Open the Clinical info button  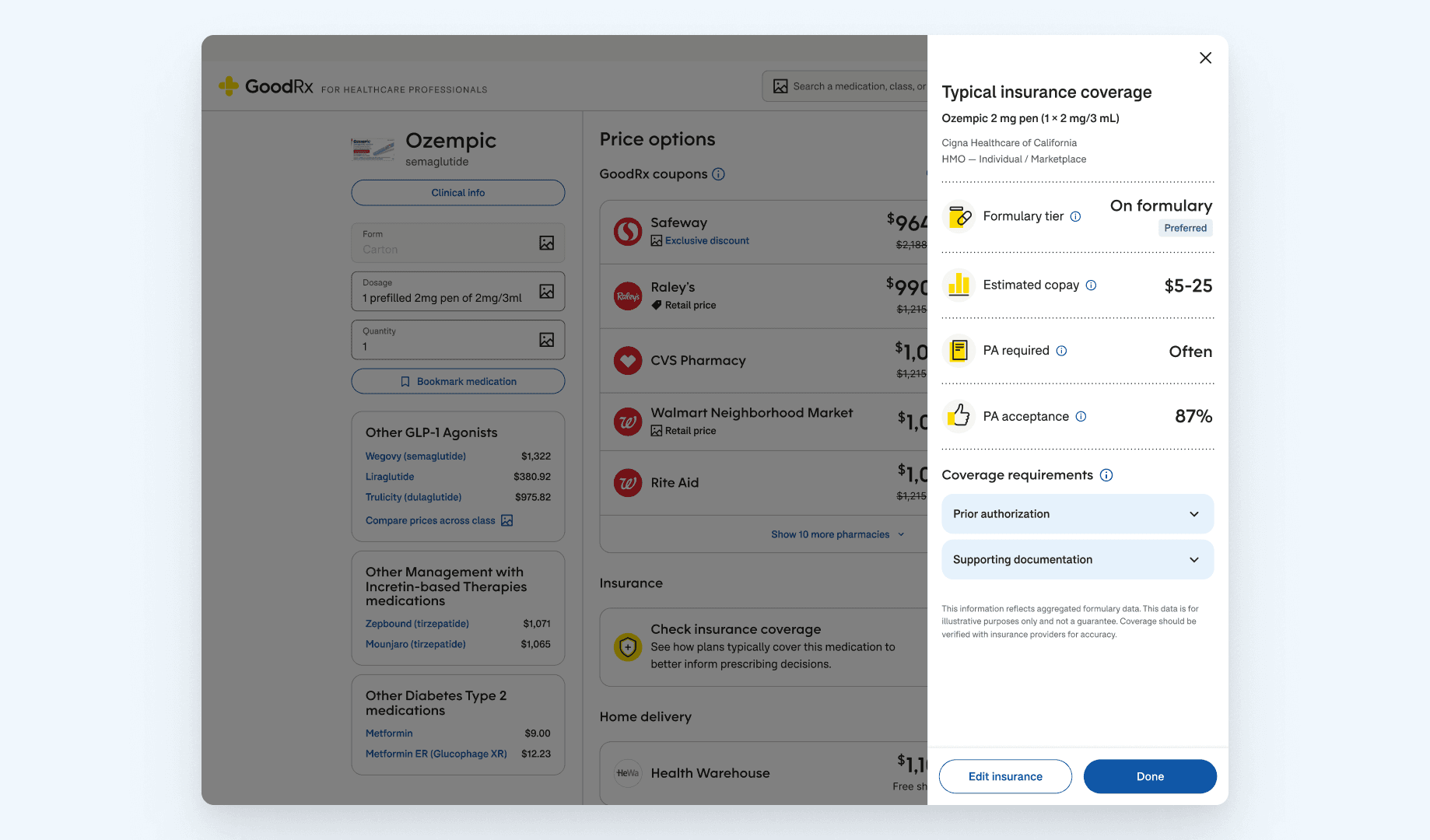click(458, 193)
